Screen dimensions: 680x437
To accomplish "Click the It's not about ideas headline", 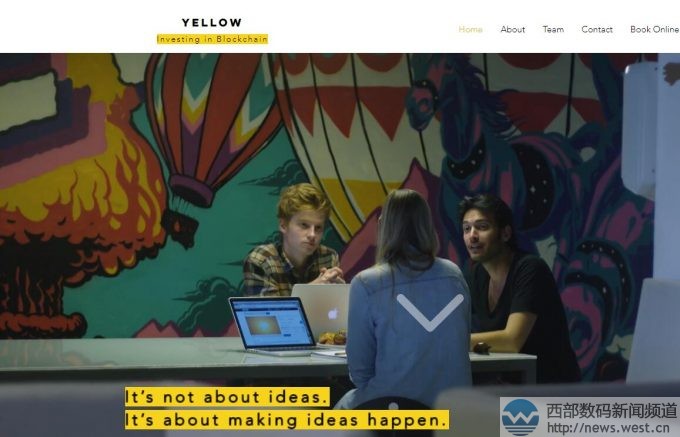I will (227, 397).
